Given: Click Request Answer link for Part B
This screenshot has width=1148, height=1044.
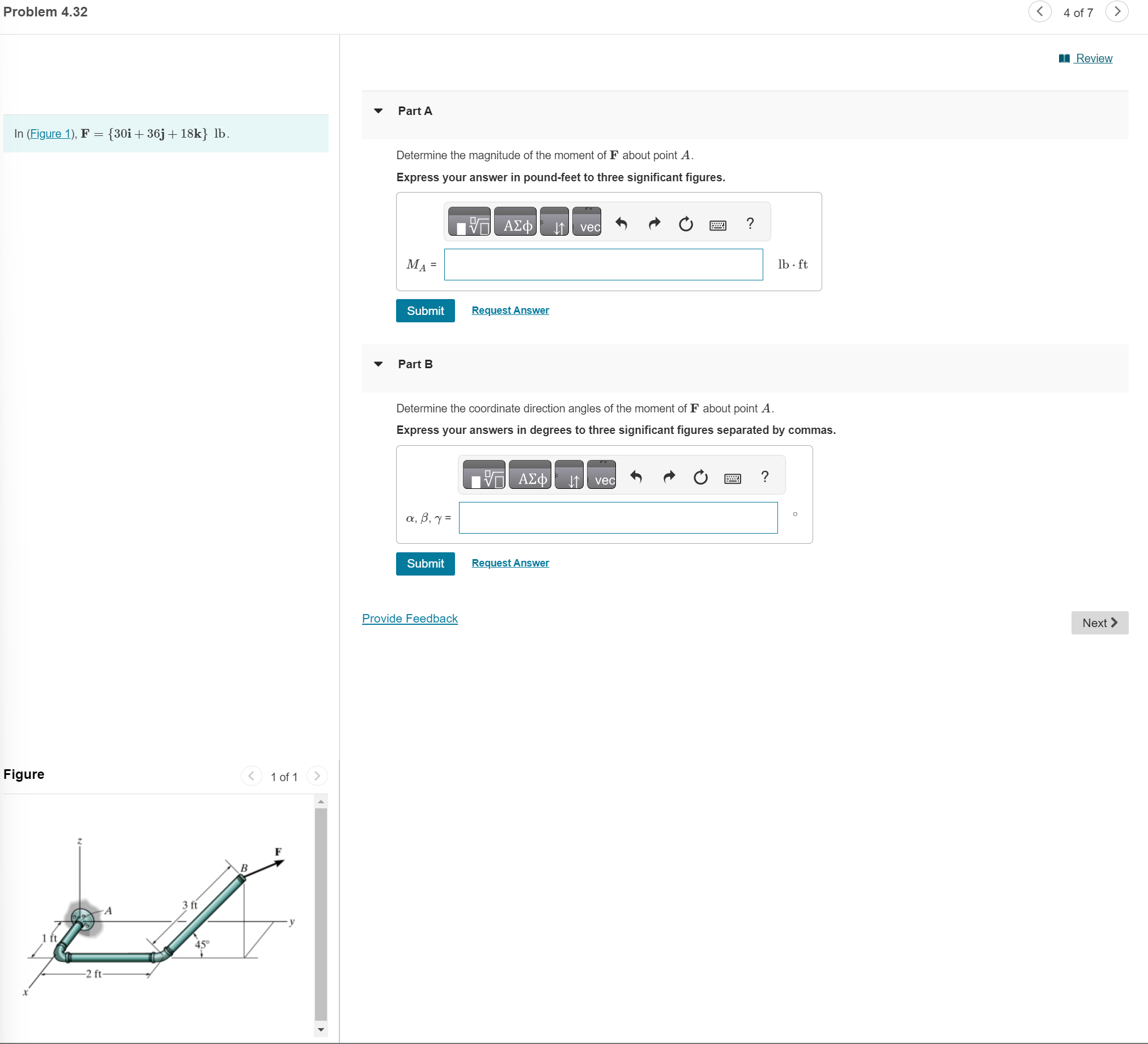Looking at the screenshot, I should (x=510, y=563).
